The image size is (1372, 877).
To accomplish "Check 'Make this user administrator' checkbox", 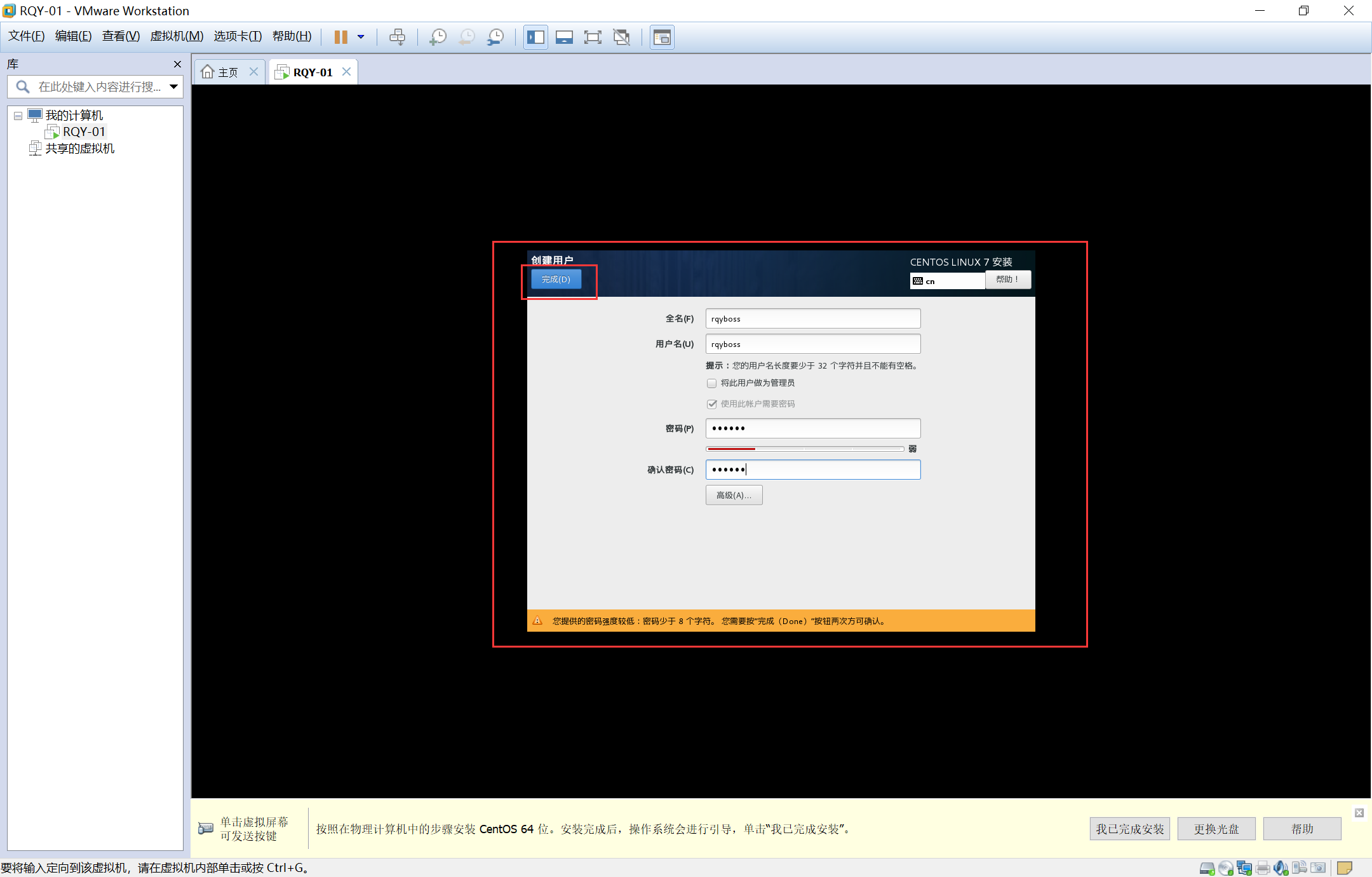I will 711,383.
